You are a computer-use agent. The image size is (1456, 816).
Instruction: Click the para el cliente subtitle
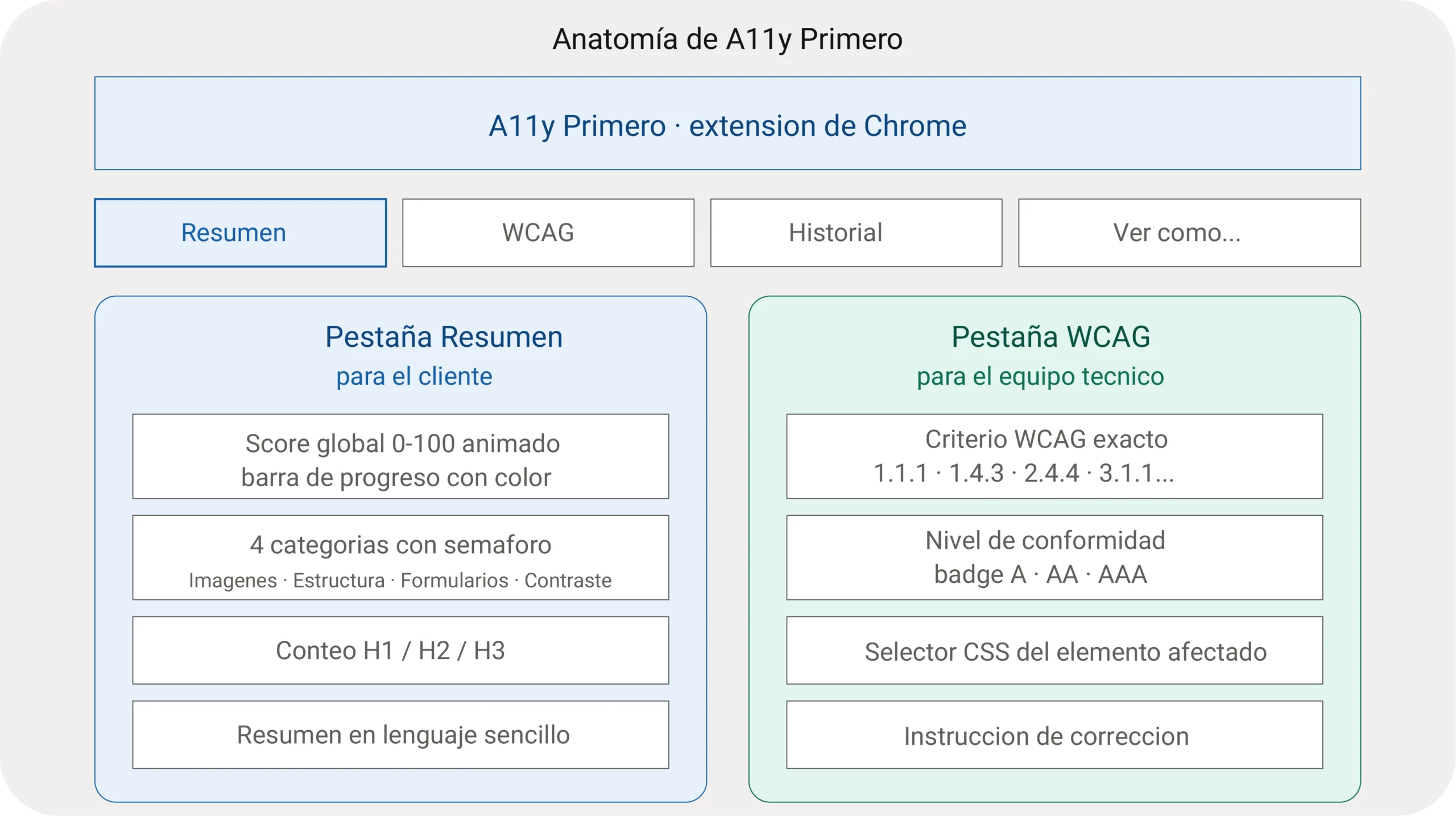tap(414, 376)
